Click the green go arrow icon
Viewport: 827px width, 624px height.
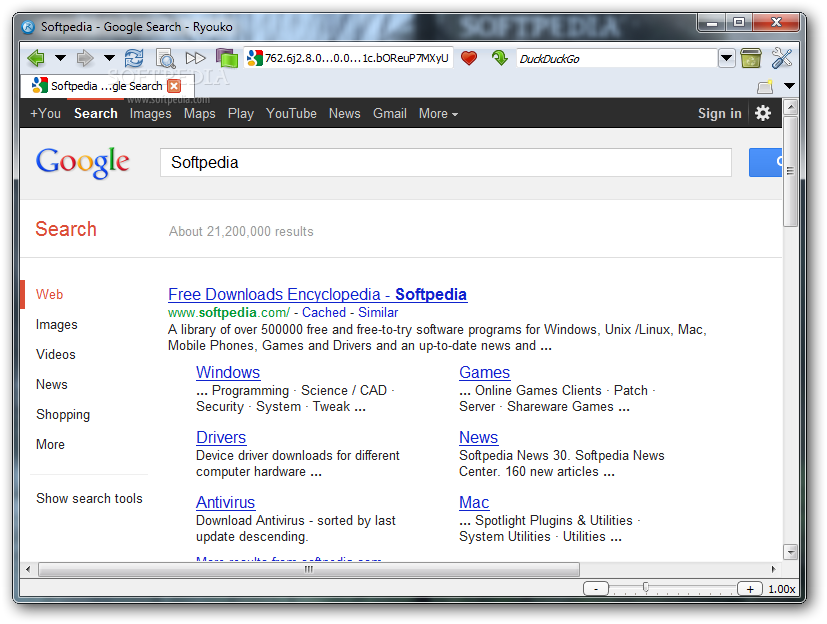pyautogui.click(x=499, y=58)
